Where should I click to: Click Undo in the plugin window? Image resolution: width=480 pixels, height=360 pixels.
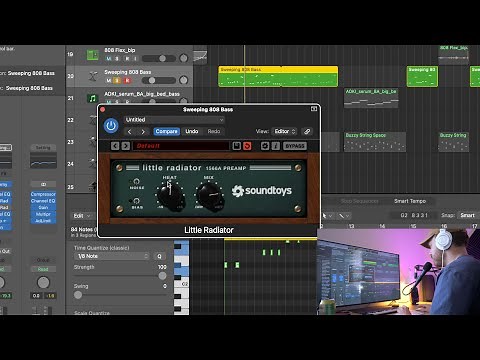pyautogui.click(x=192, y=131)
